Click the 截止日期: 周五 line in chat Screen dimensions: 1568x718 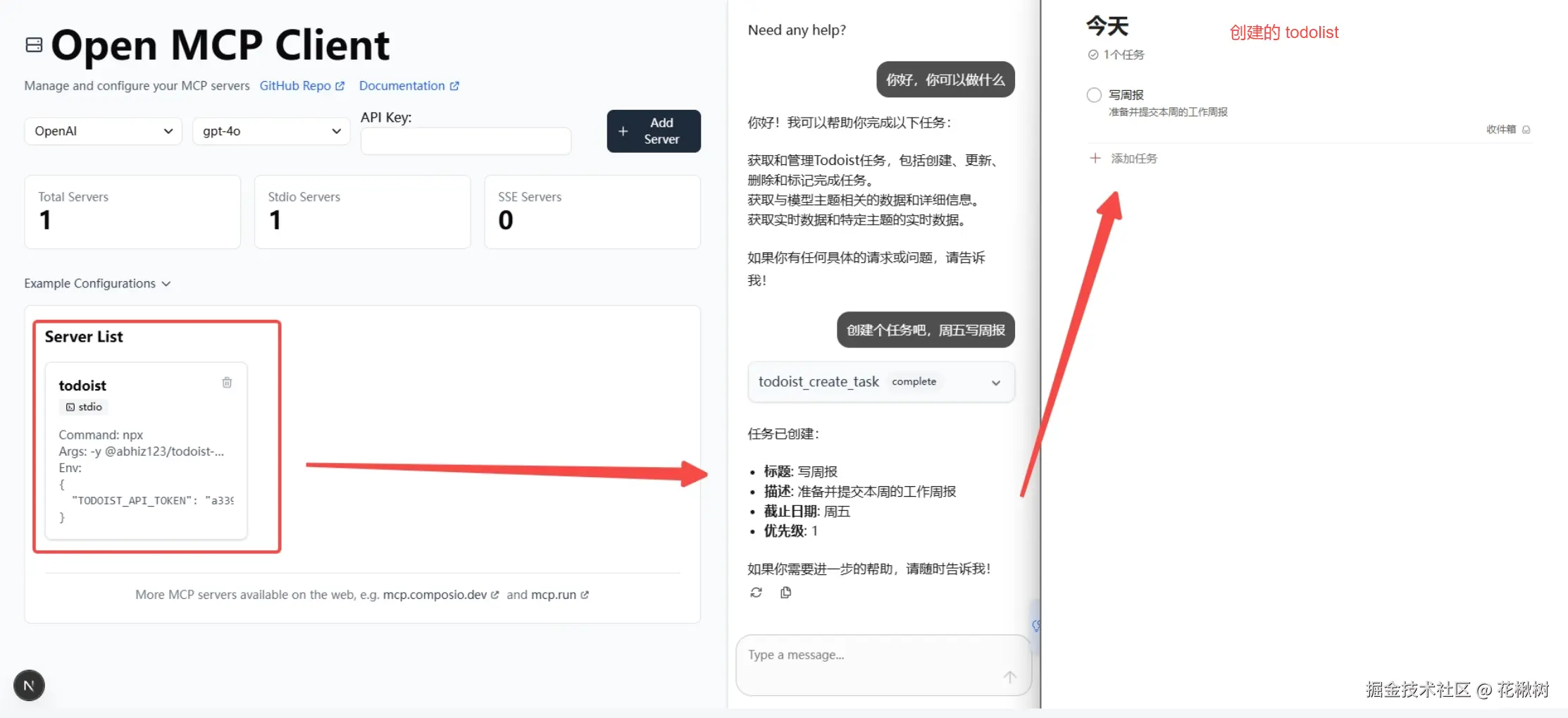pyautogui.click(x=807, y=512)
